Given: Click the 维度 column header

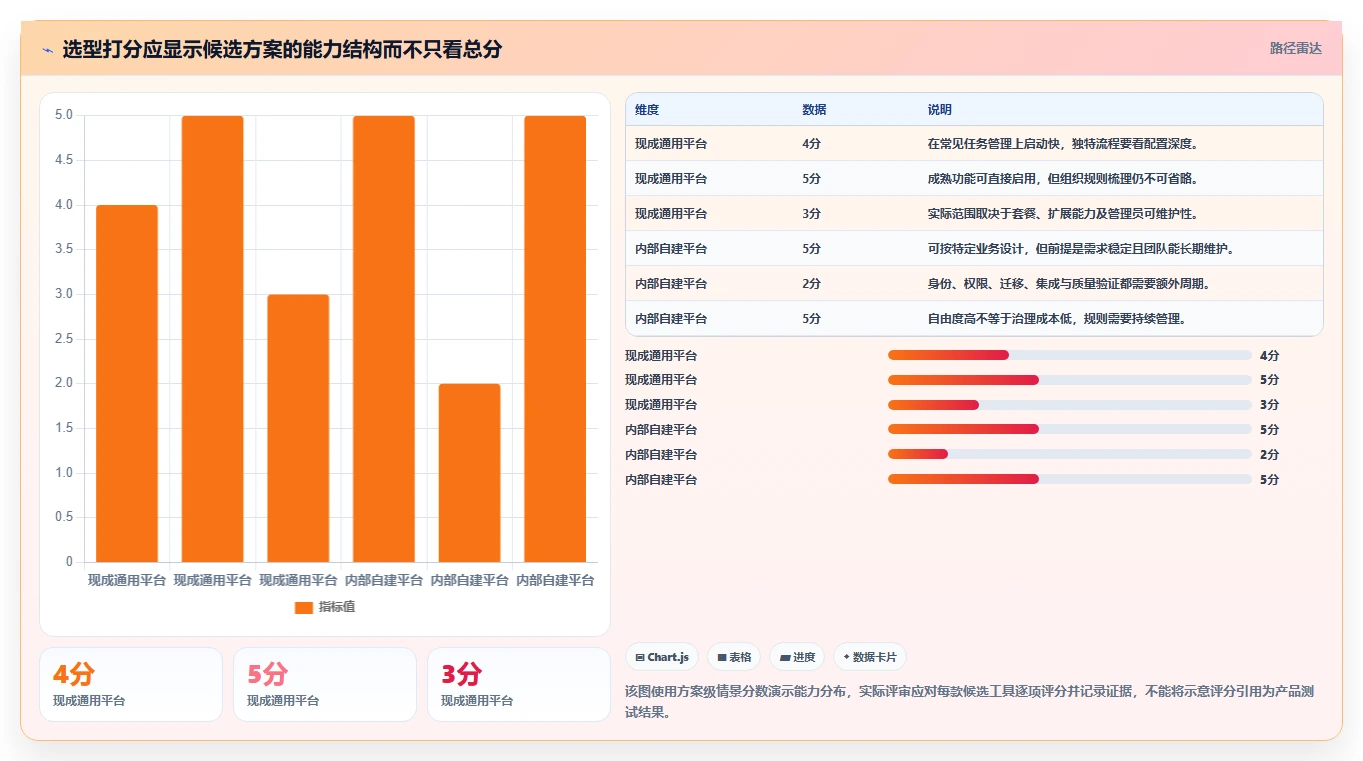Looking at the screenshot, I should [x=647, y=110].
